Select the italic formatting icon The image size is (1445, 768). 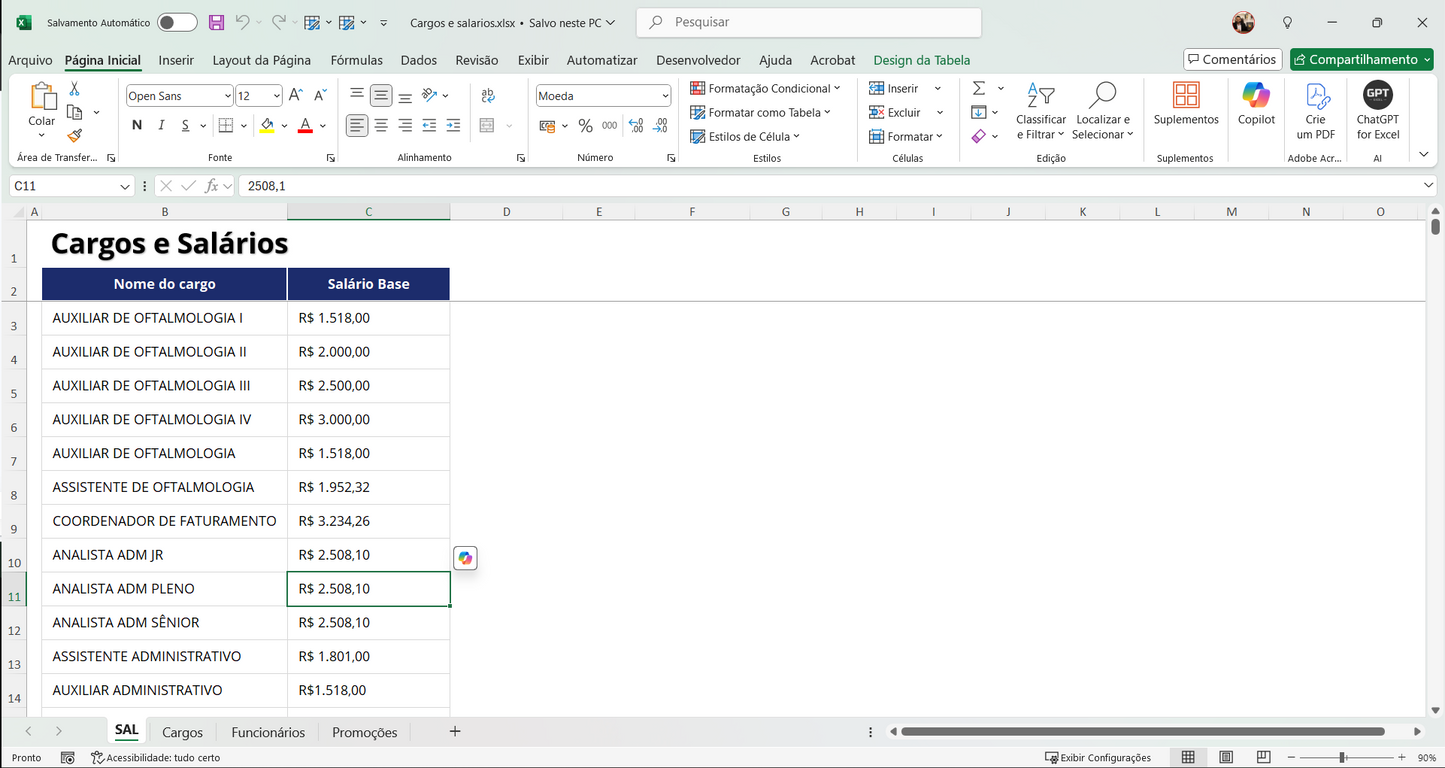(160, 125)
